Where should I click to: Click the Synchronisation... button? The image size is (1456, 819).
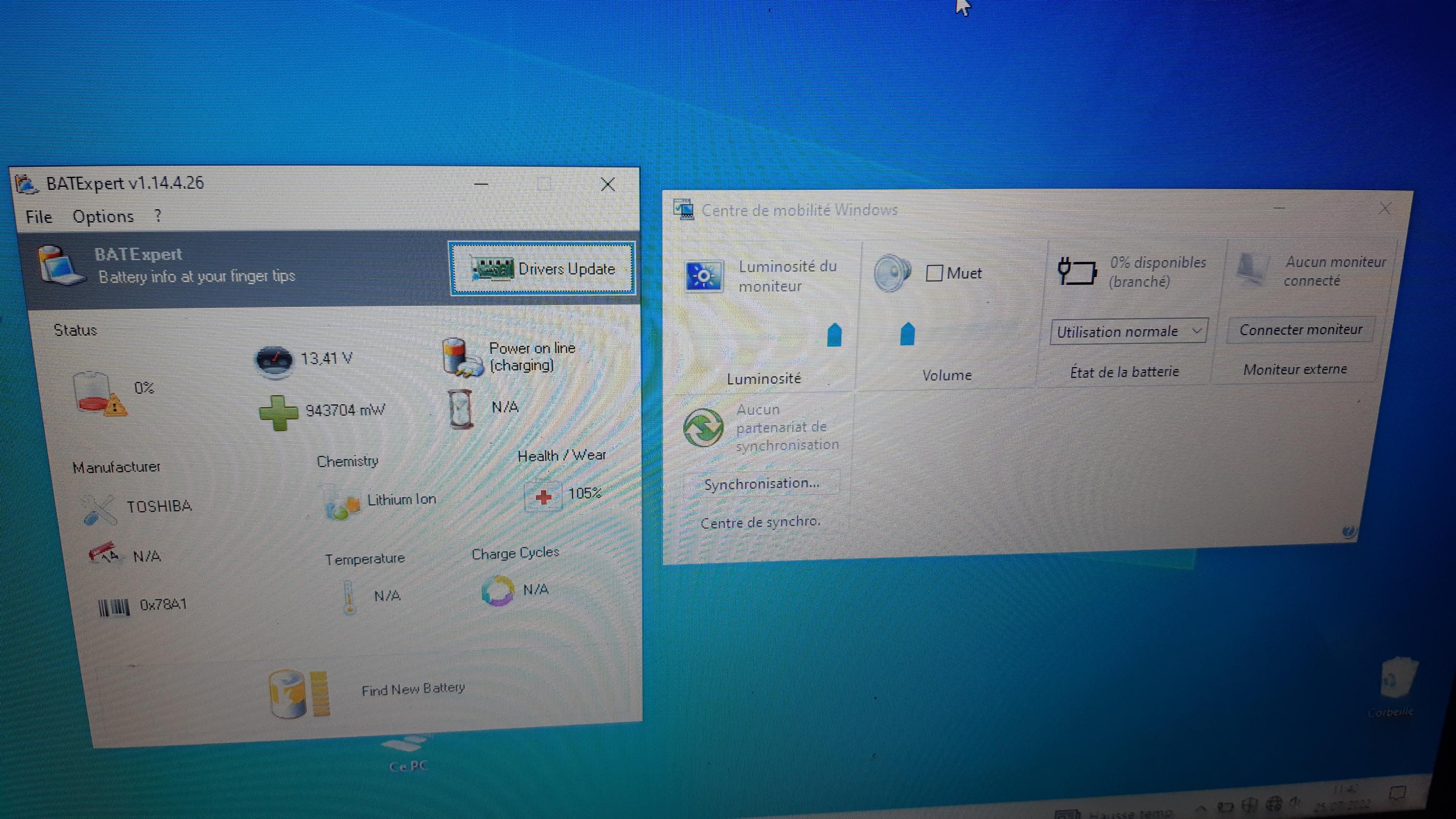point(761,484)
